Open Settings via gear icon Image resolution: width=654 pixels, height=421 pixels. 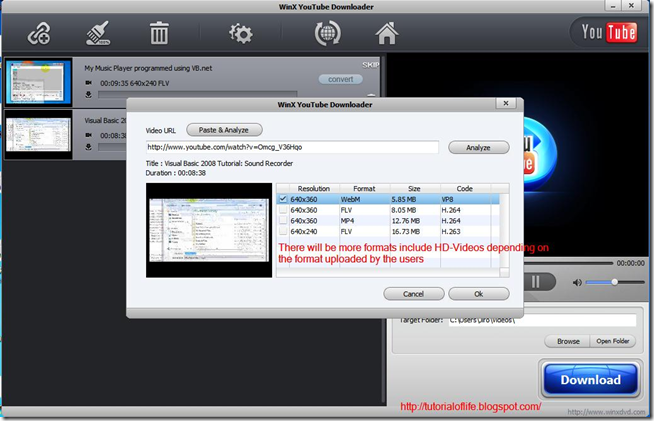(x=241, y=33)
